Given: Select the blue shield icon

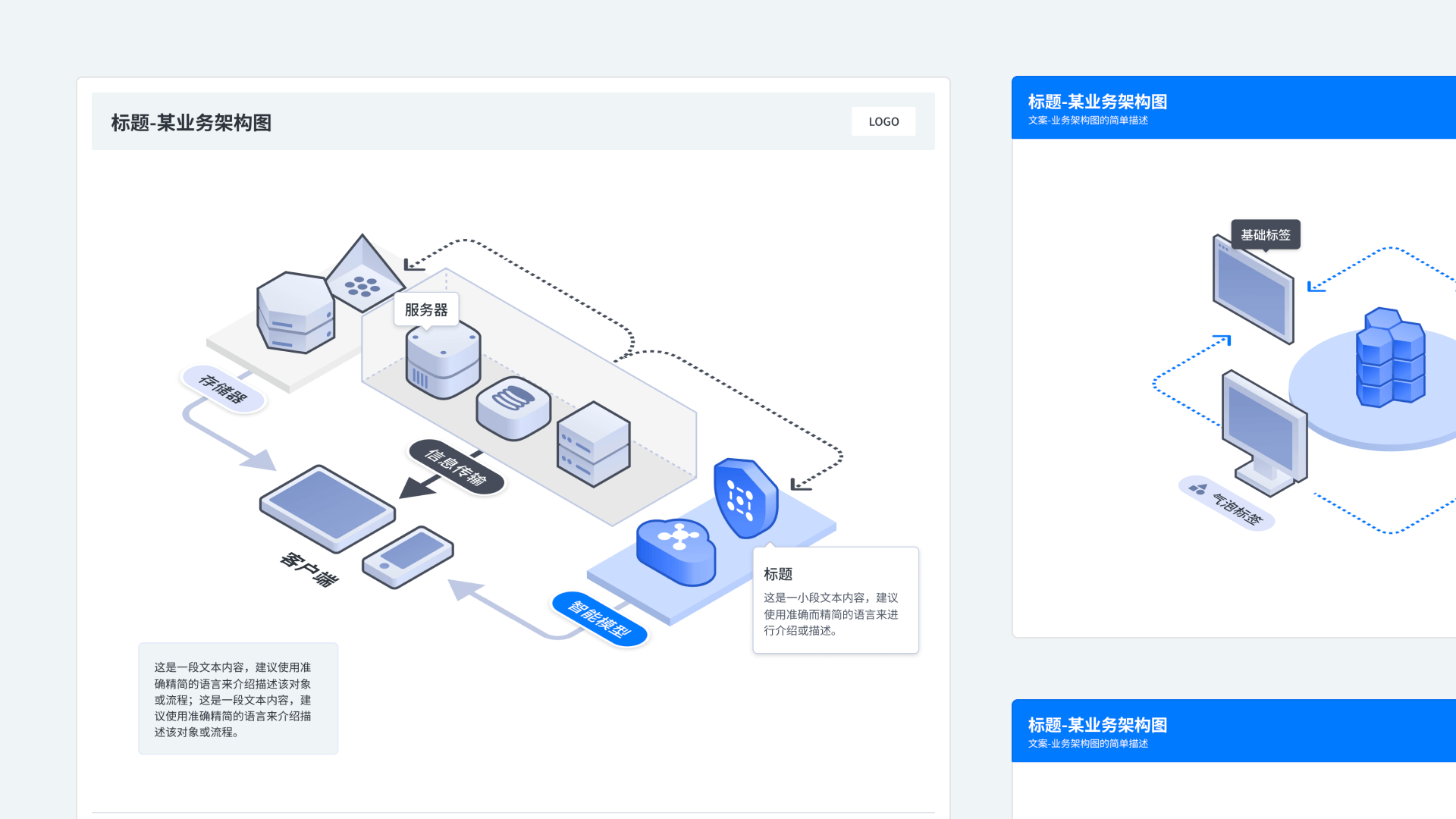Looking at the screenshot, I should tap(745, 497).
